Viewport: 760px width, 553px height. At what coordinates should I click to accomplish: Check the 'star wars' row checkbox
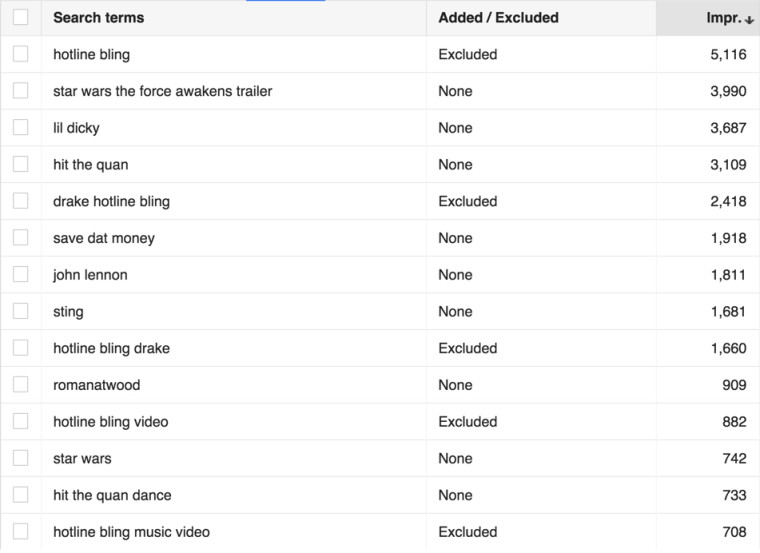20,458
